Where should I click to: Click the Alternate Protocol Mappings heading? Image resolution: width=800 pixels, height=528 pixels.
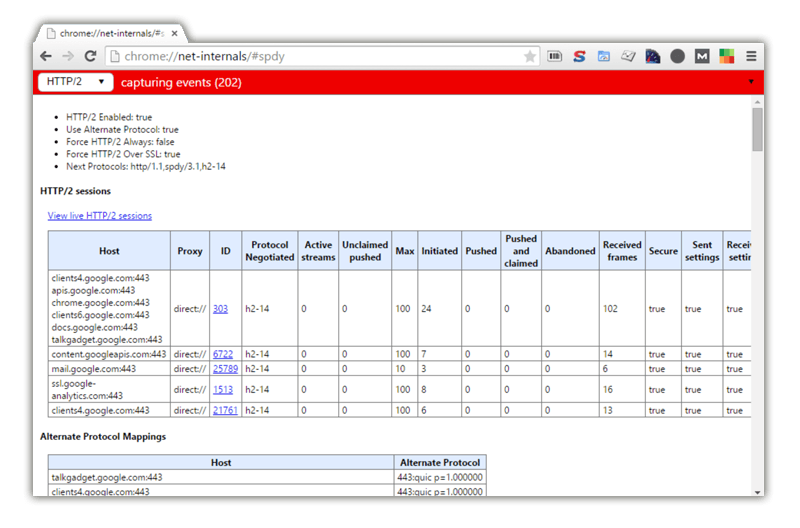pyautogui.click(x=103, y=437)
